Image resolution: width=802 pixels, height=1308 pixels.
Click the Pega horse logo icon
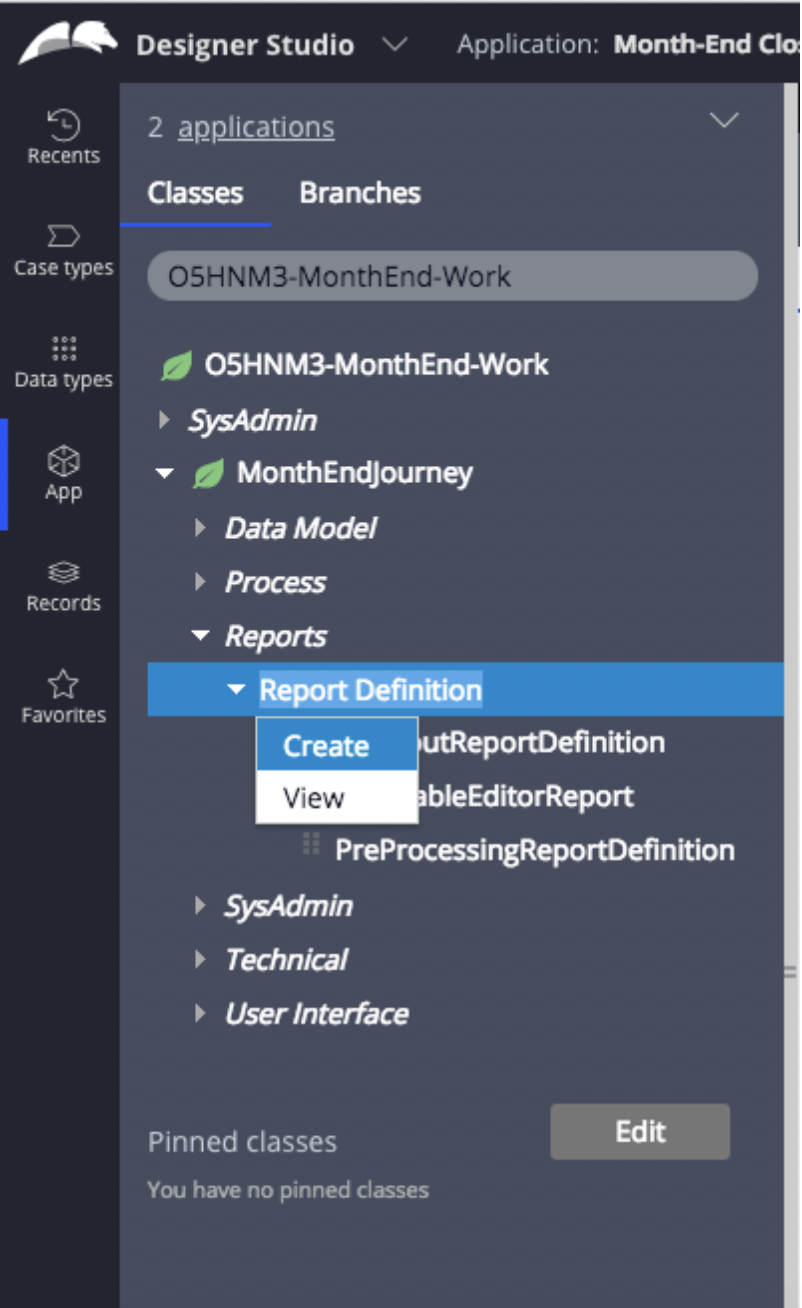click(67, 42)
